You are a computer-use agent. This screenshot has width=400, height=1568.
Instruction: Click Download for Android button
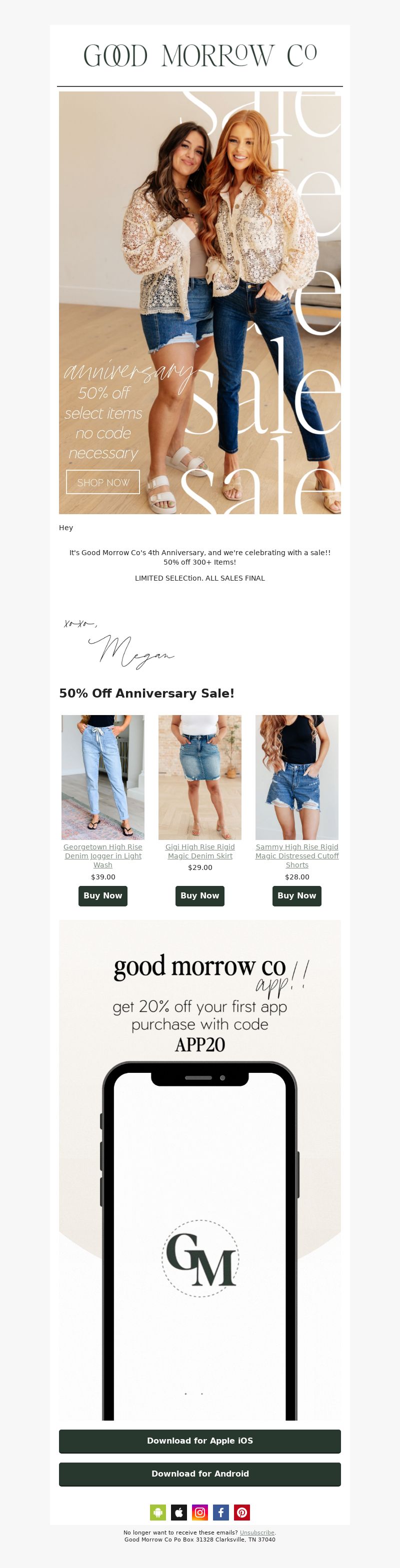tap(199, 1474)
